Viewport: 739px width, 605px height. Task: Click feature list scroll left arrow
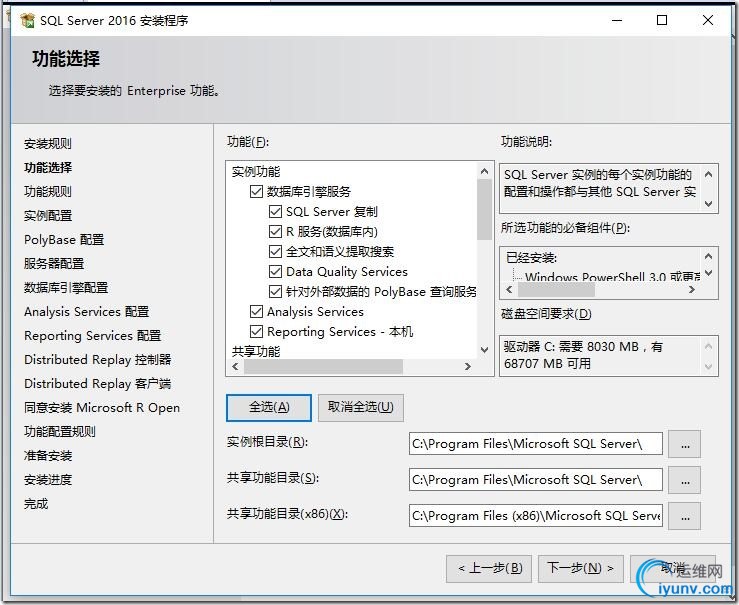235,367
